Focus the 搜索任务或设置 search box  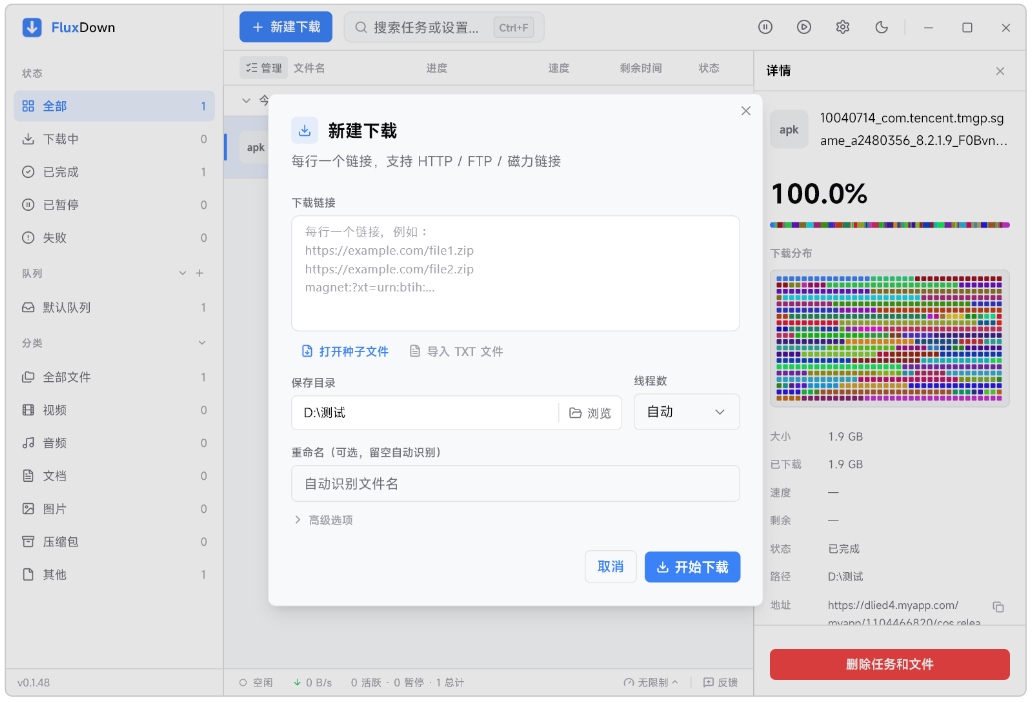point(444,27)
